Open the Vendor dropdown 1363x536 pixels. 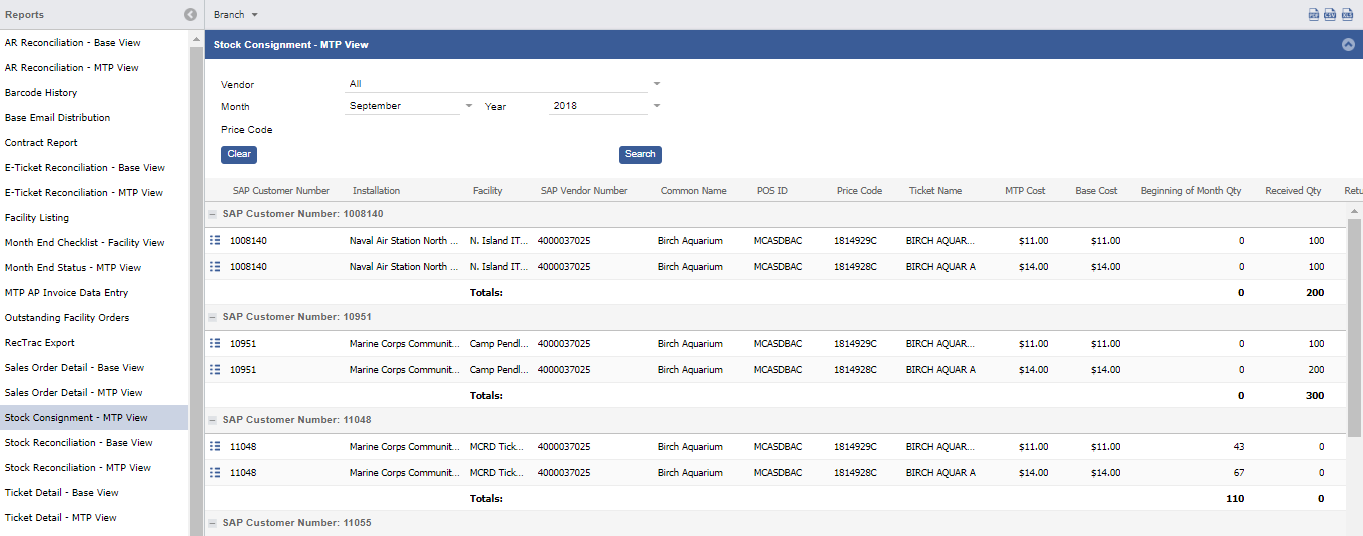[657, 84]
